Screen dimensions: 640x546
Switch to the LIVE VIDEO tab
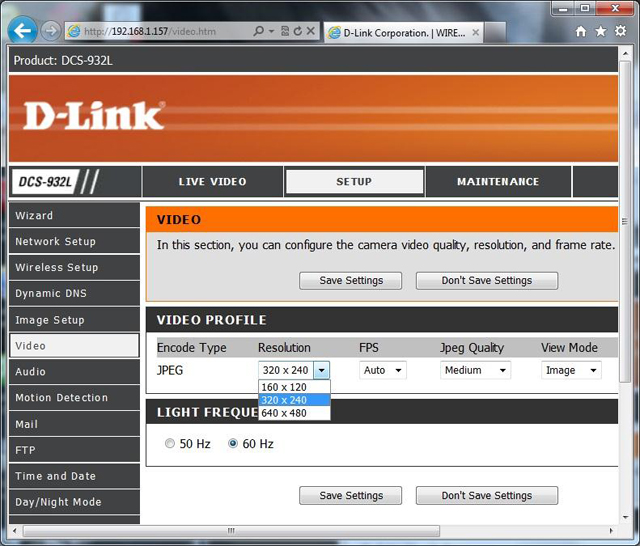pos(212,182)
